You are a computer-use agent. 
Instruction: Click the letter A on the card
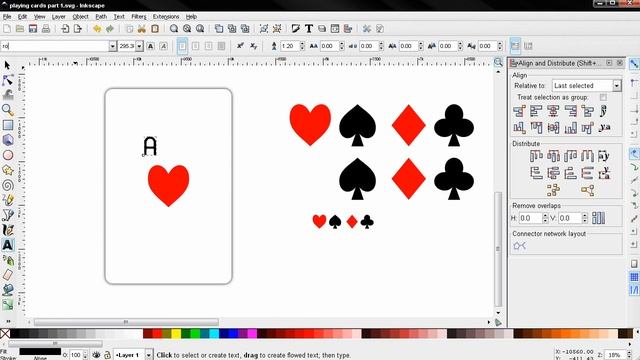pos(150,146)
